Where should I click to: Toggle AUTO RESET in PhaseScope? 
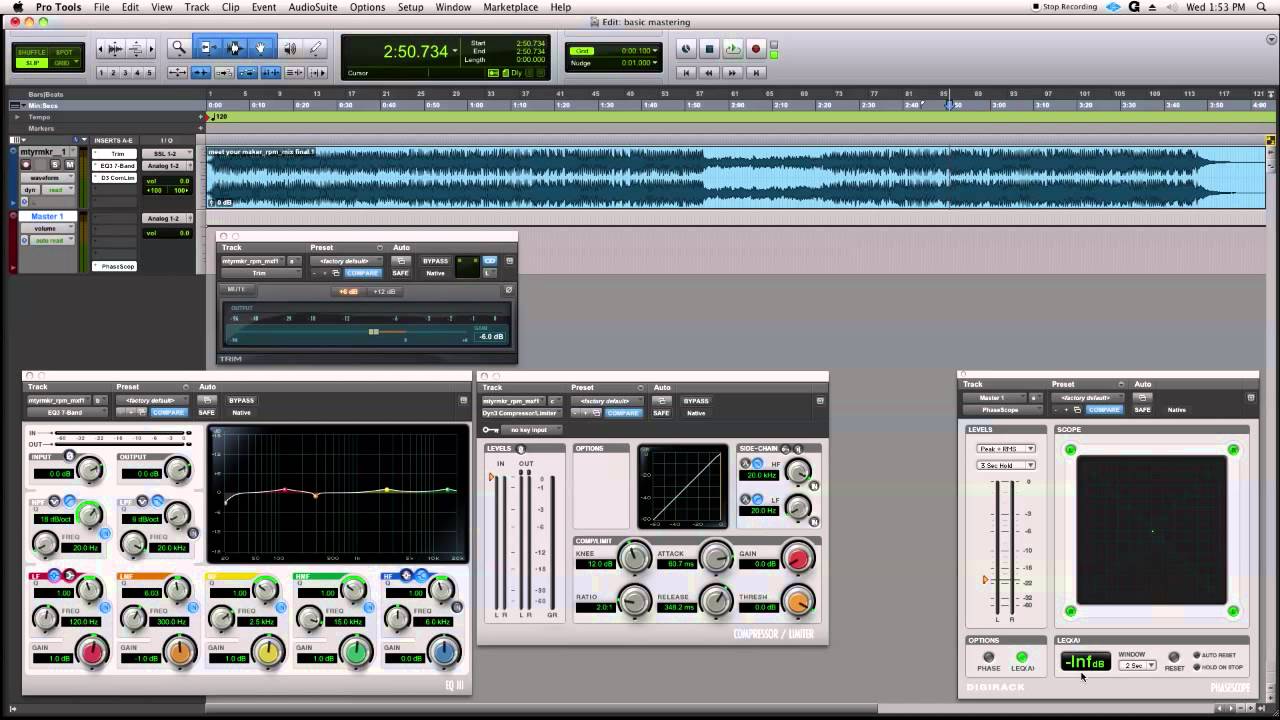pos(1196,655)
